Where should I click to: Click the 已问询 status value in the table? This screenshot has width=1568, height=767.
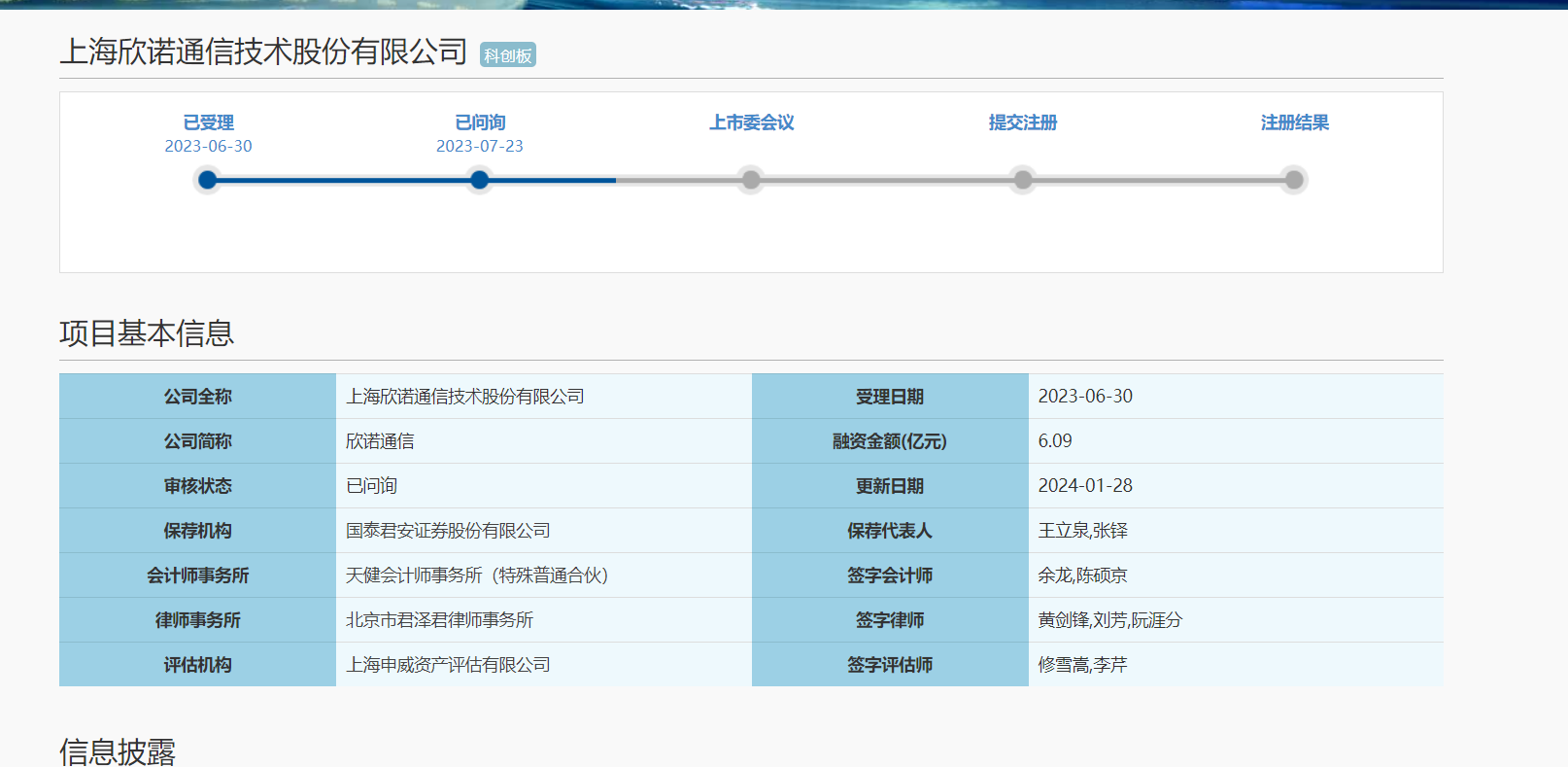(372, 486)
